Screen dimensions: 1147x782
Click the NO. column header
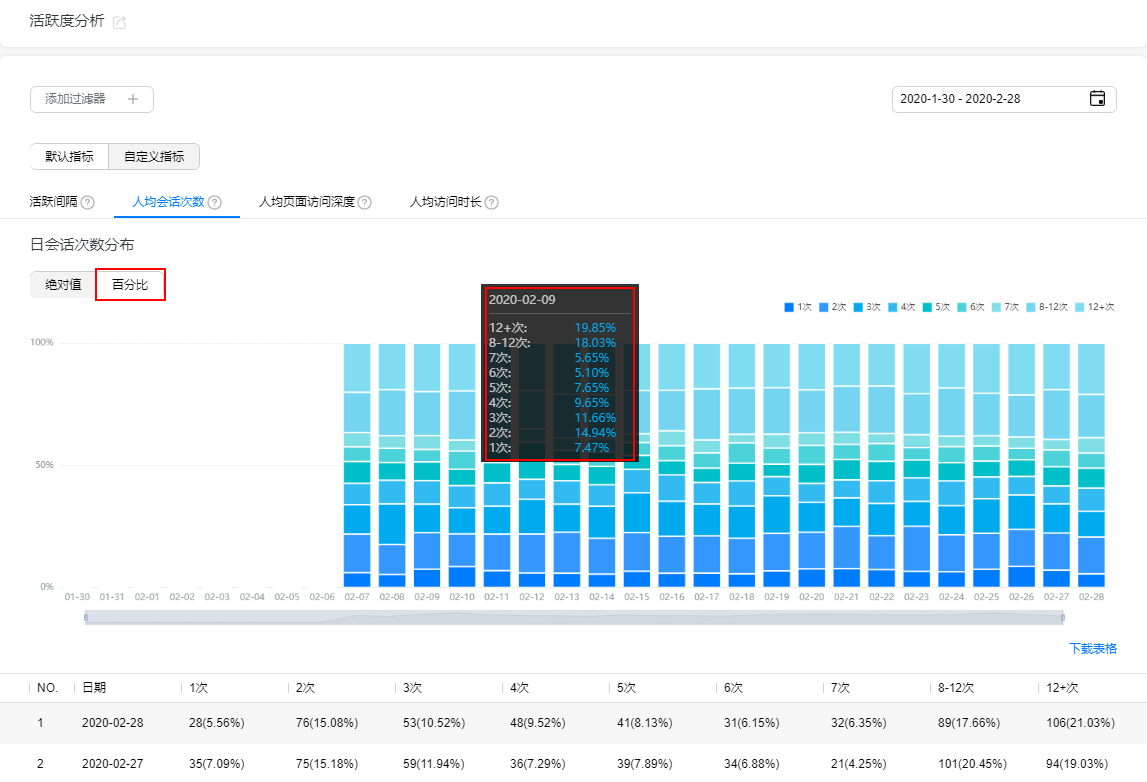click(48, 688)
